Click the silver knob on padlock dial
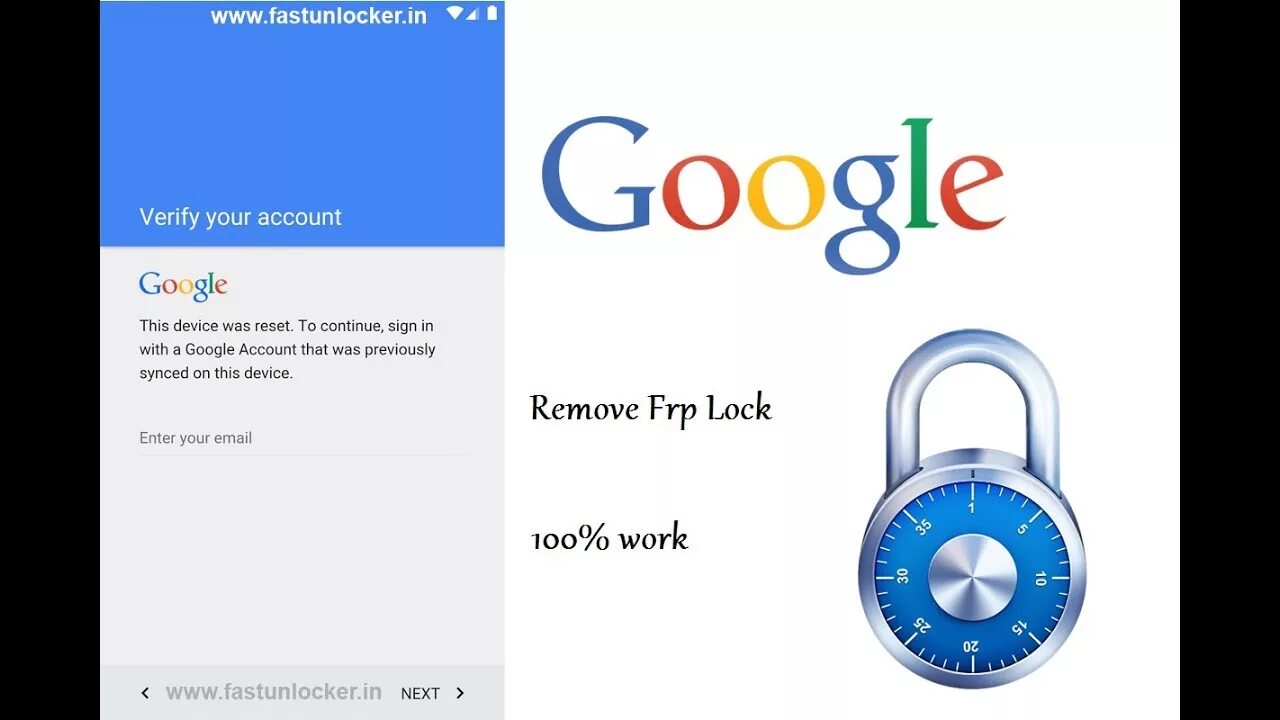The width and height of the screenshot is (1280, 720). click(x=972, y=578)
